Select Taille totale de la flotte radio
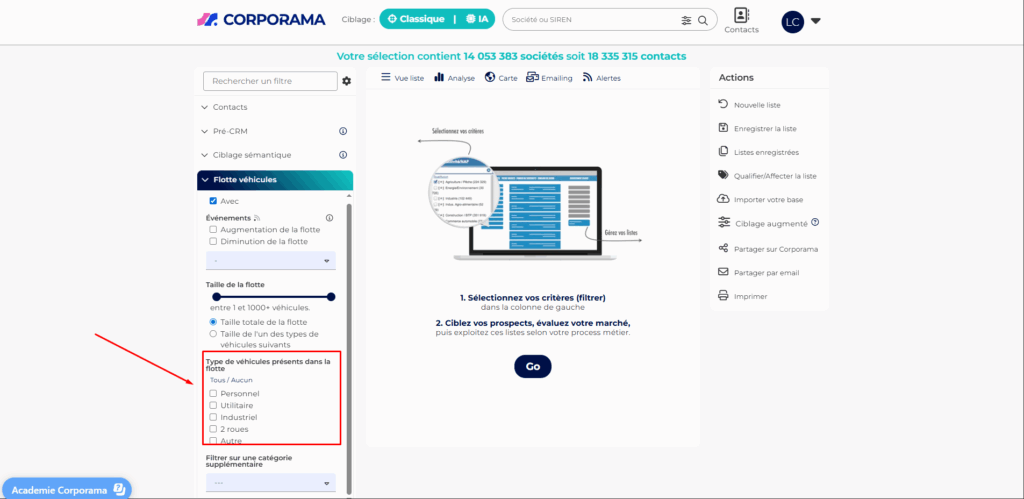This screenshot has width=1024, height=499. tap(213, 322)
